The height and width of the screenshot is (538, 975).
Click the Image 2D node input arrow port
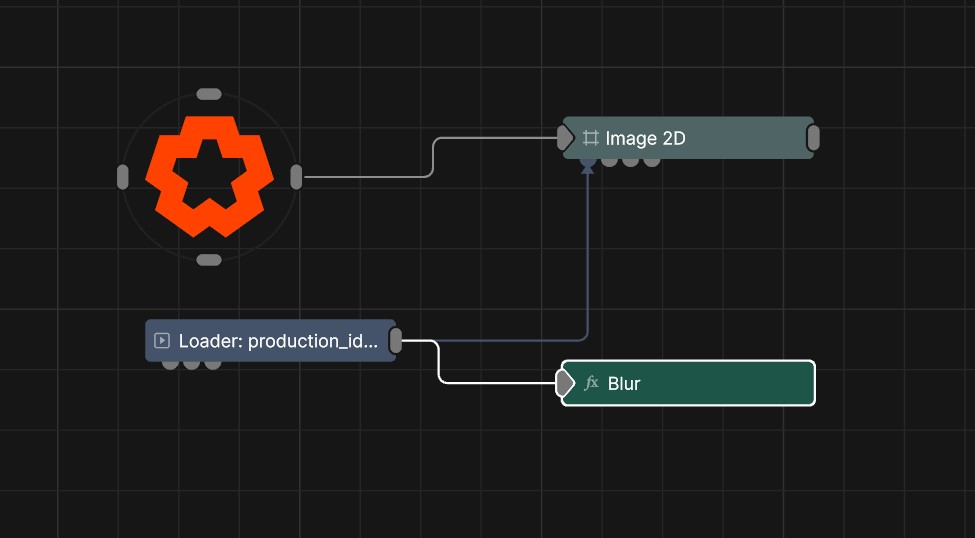[565, 138]
